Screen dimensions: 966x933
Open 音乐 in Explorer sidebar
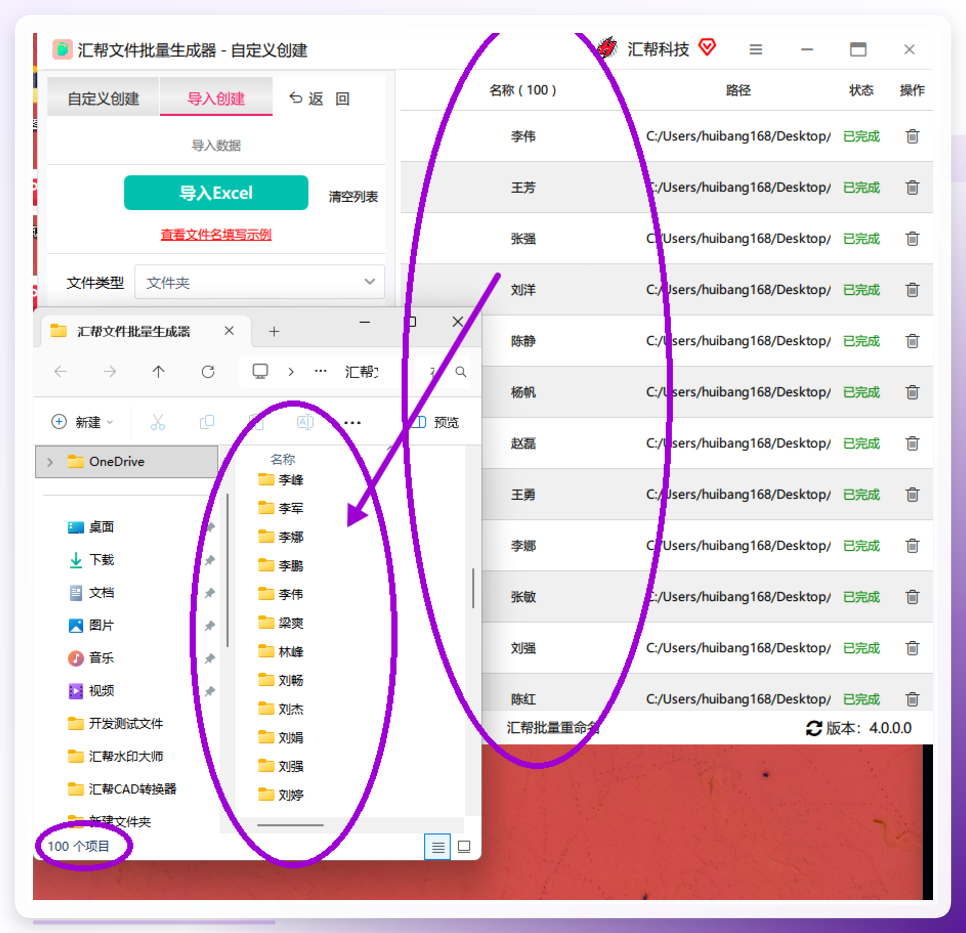[101, 658]
